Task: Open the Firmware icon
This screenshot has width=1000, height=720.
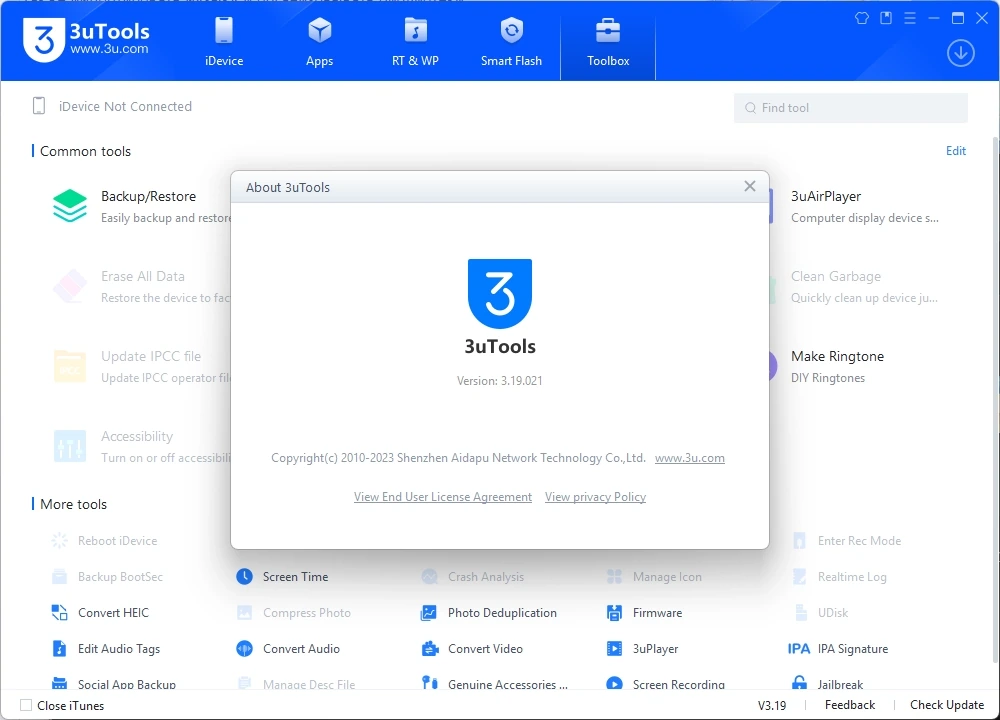Action: [x=614, y=613]
